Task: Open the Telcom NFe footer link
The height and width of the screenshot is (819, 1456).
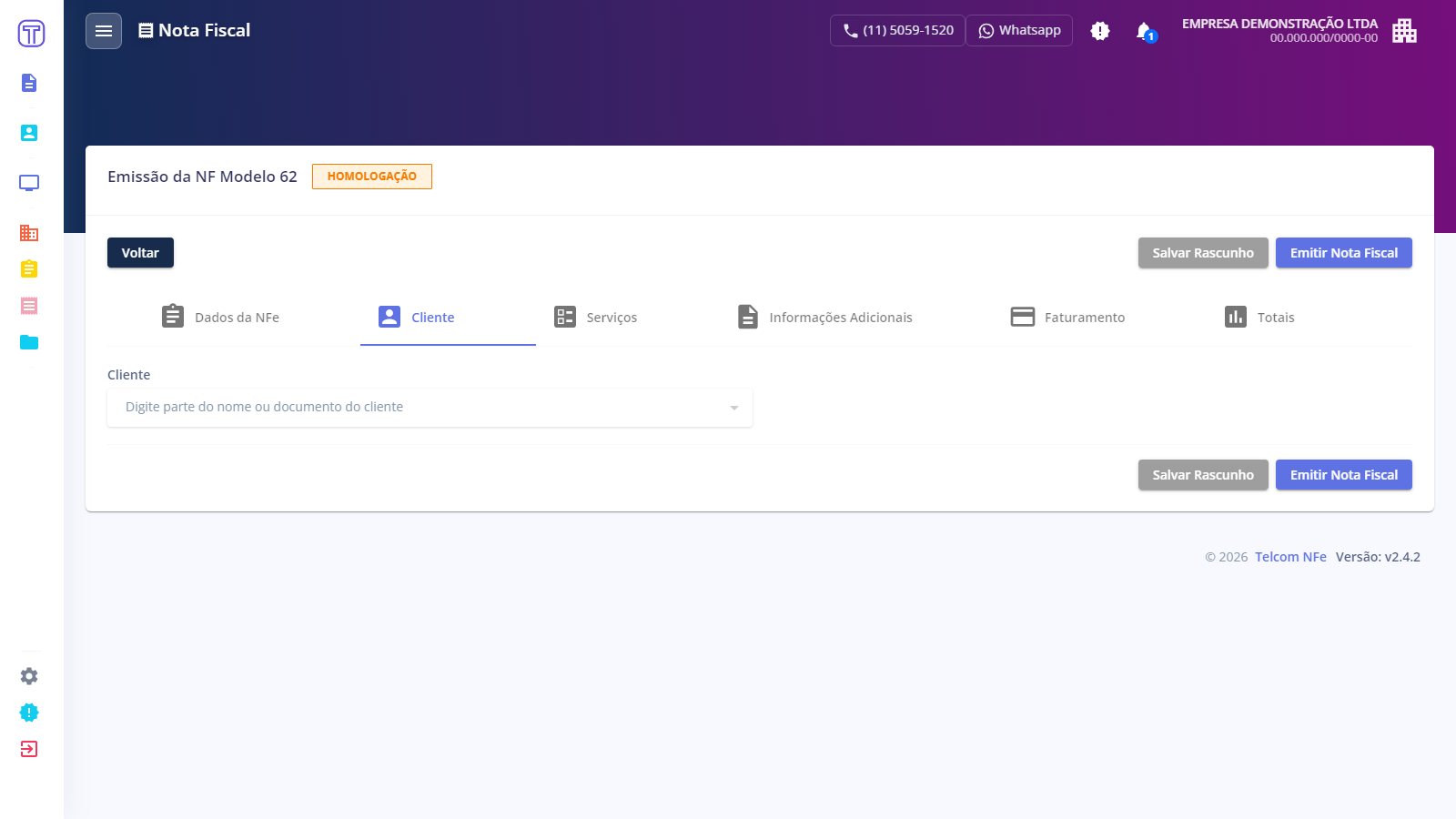Action: [1290, 557]
